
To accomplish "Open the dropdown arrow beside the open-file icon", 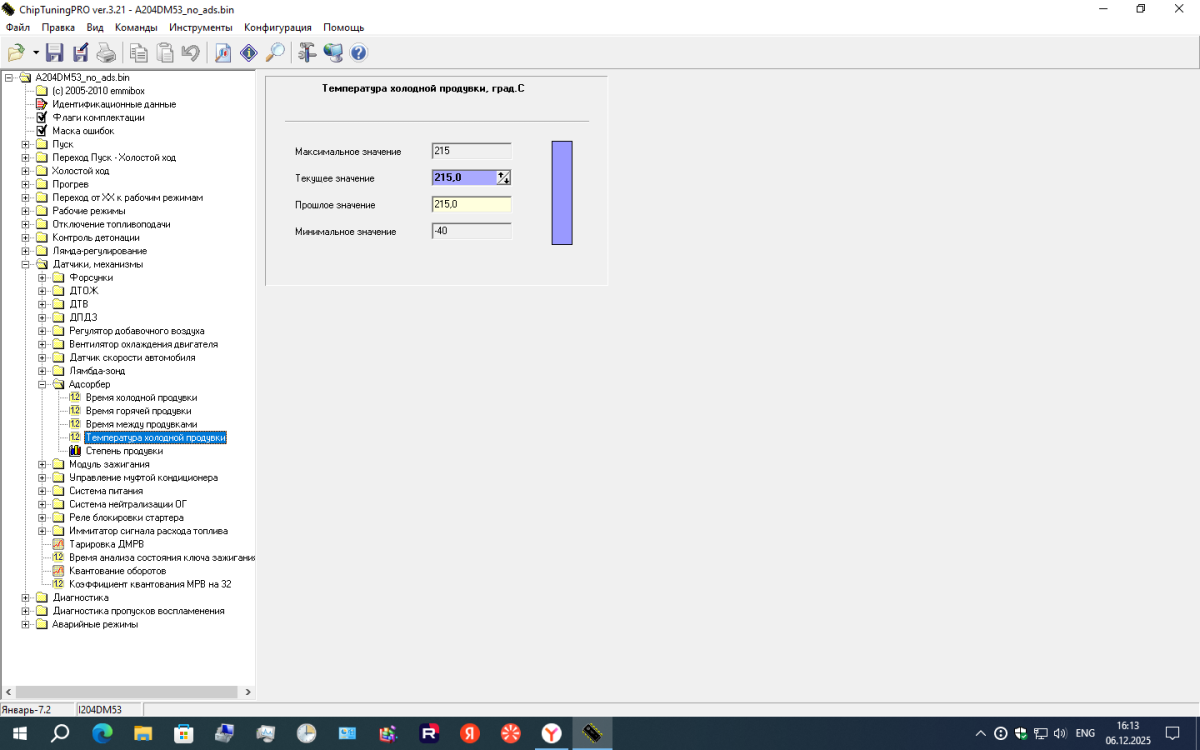I will (36, 52).
